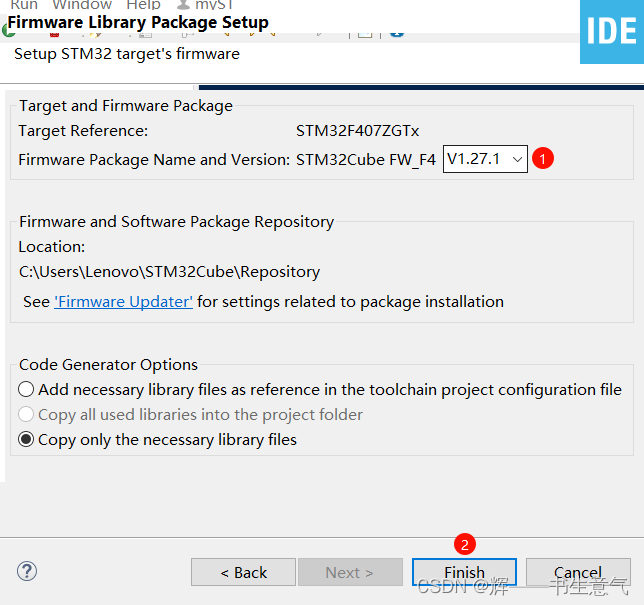Image resolution: width=644 pixels, height=605 pixels.
Task: Go back with the < Back button
Action: coord(243,572)
